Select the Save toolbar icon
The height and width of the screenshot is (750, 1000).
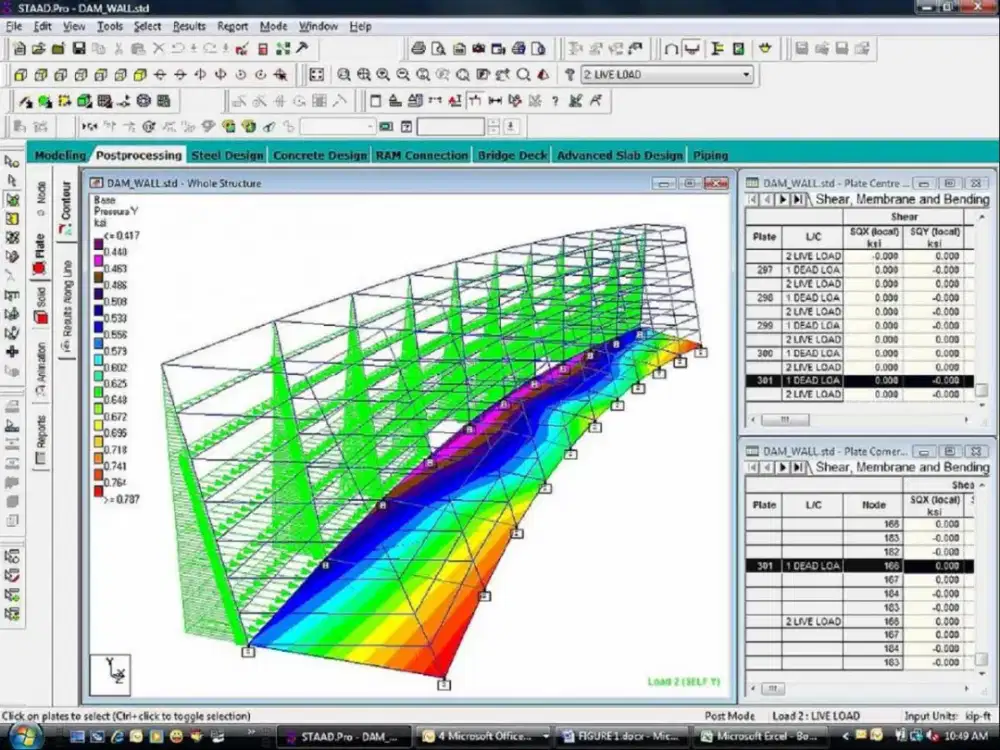point(80,47)
